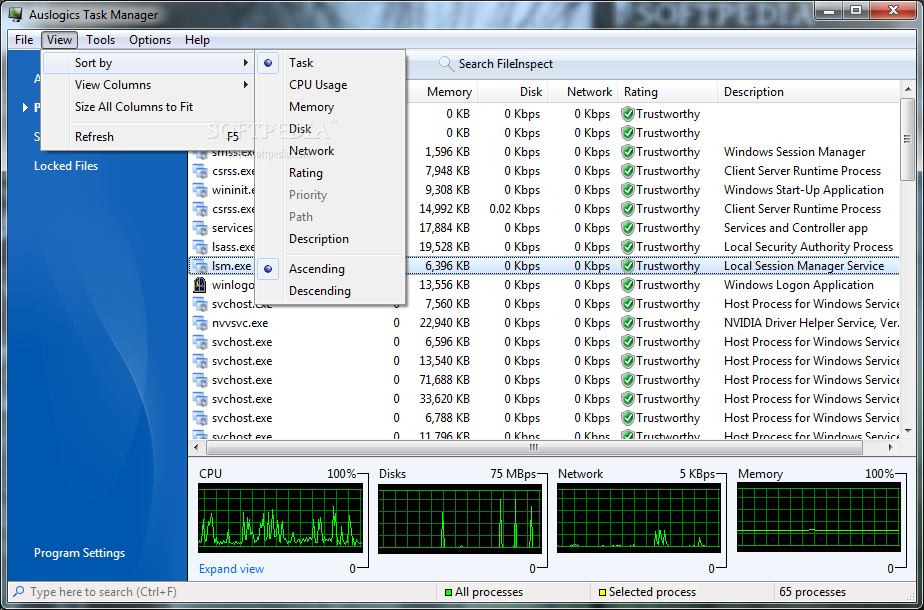
Task: Click the magnifier icon beside Search FileInspect
Action: click(x=446, y=64)
